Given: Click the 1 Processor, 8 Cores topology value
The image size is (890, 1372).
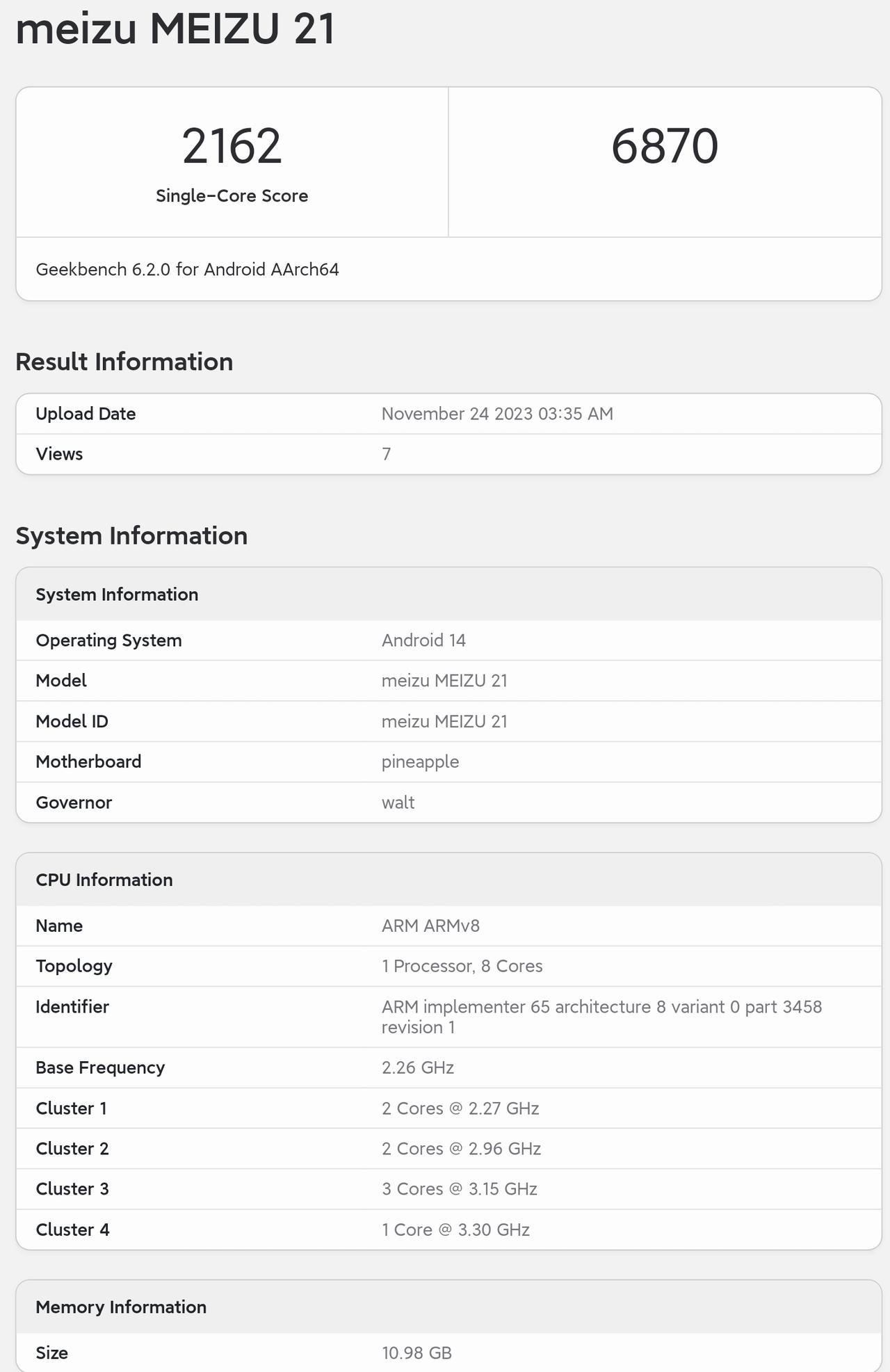Looking at the screenshot, I should coord(462,966).
